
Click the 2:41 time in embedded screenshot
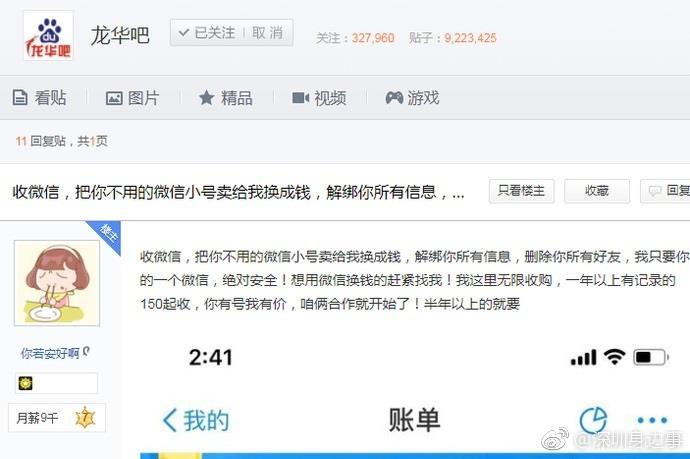(210, 357)
